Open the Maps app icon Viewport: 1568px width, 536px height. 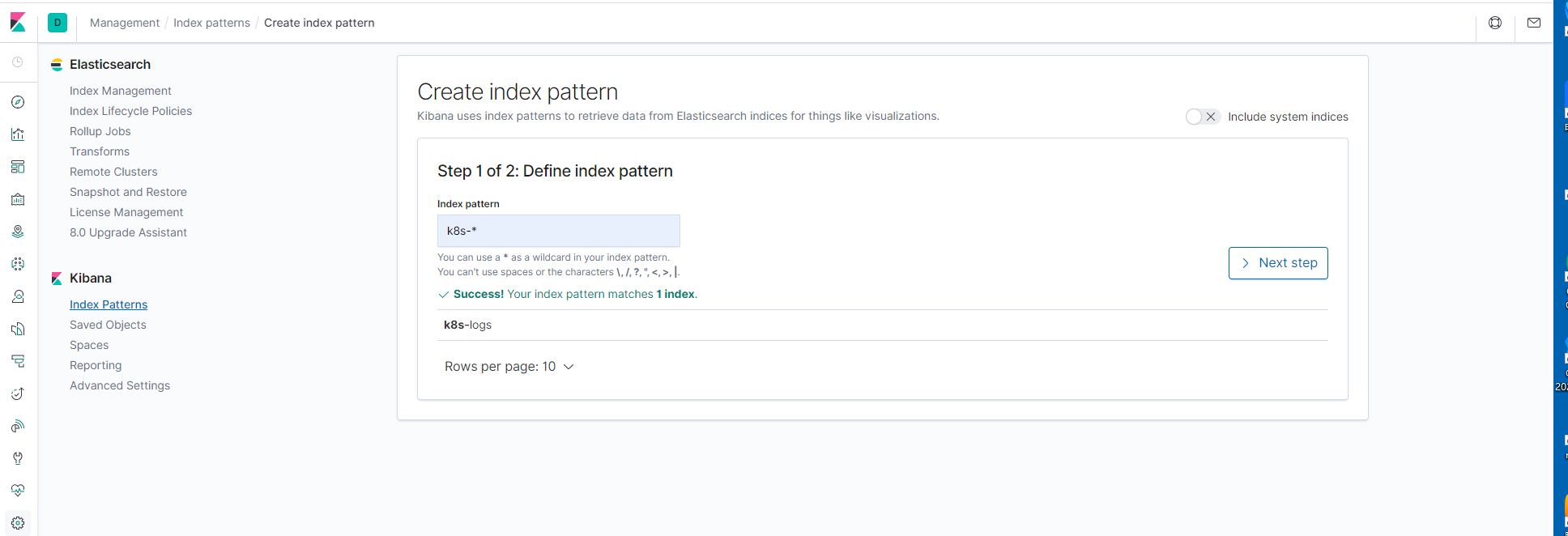[18, 232]
